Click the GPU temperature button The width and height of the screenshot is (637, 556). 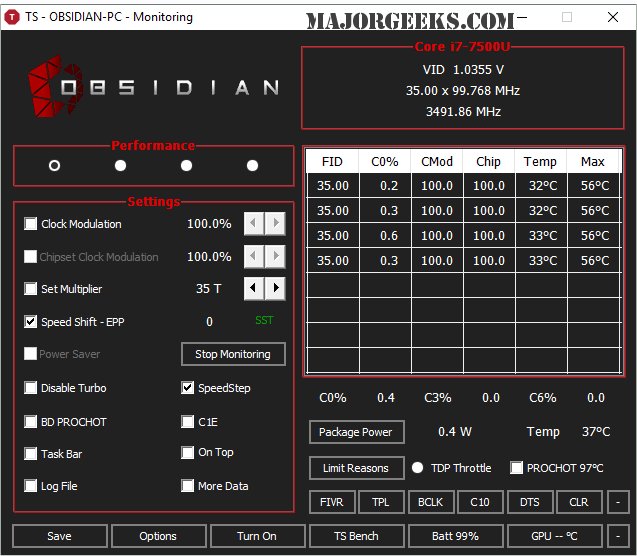tap(555, 536)
